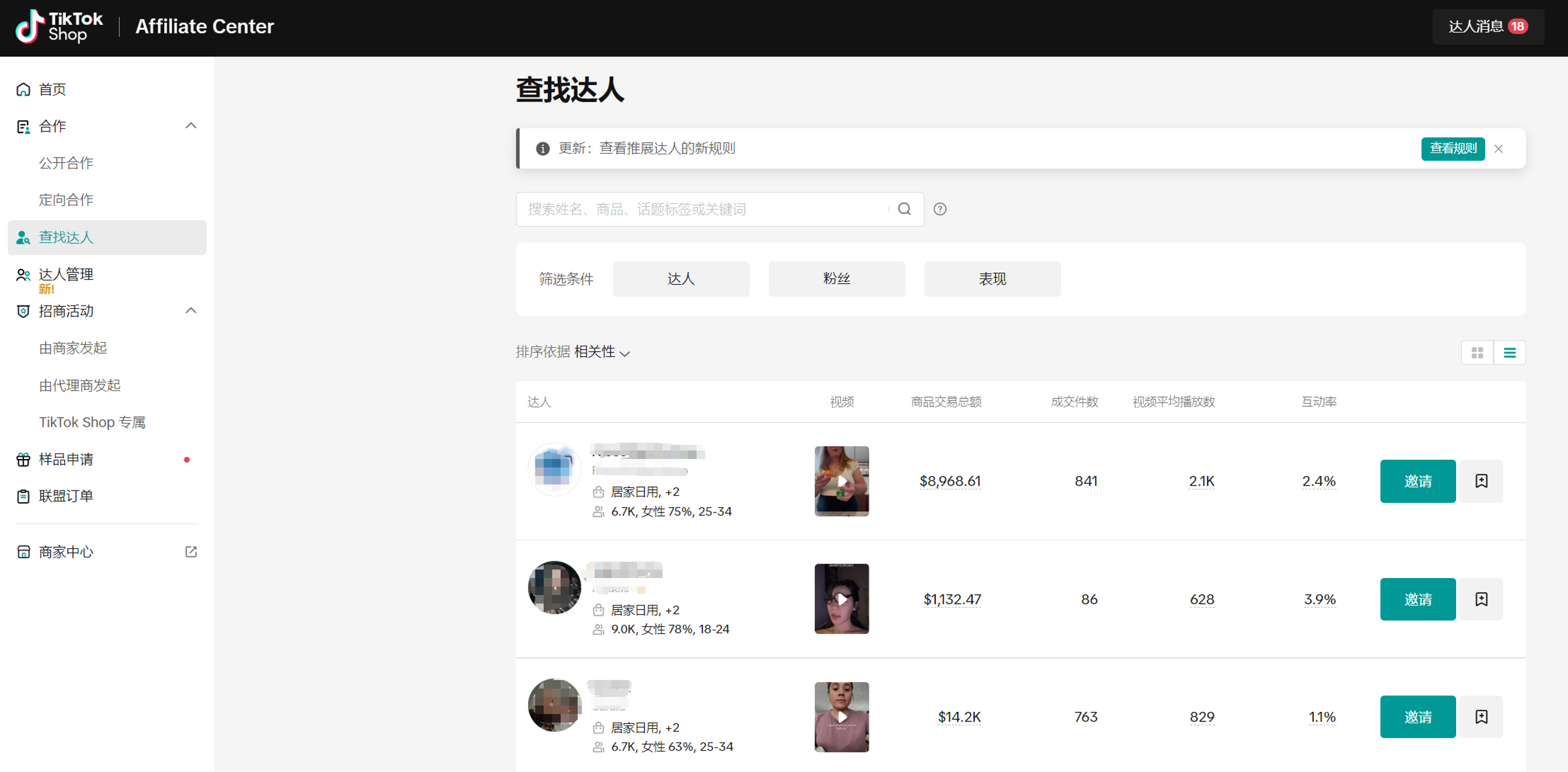
Task: Open the 粉丝 filter dropdown
Action: [x=836, y=279]
